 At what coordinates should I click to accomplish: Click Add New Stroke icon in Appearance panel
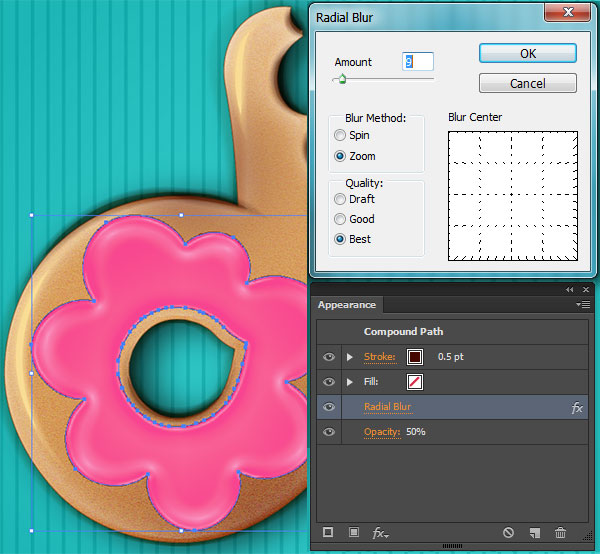[327, 533]
